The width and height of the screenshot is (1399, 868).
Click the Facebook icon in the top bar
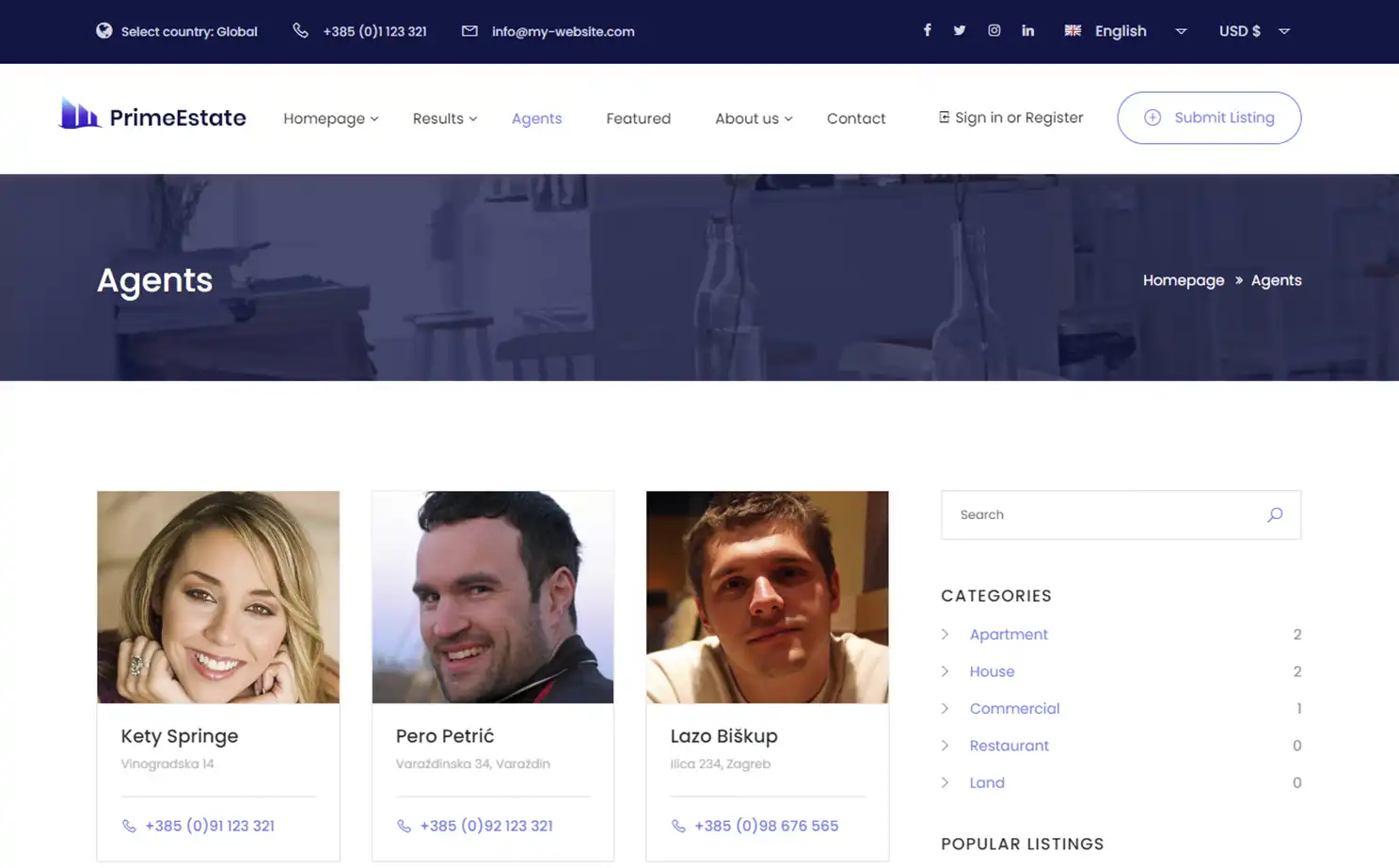tap(928, 30)
